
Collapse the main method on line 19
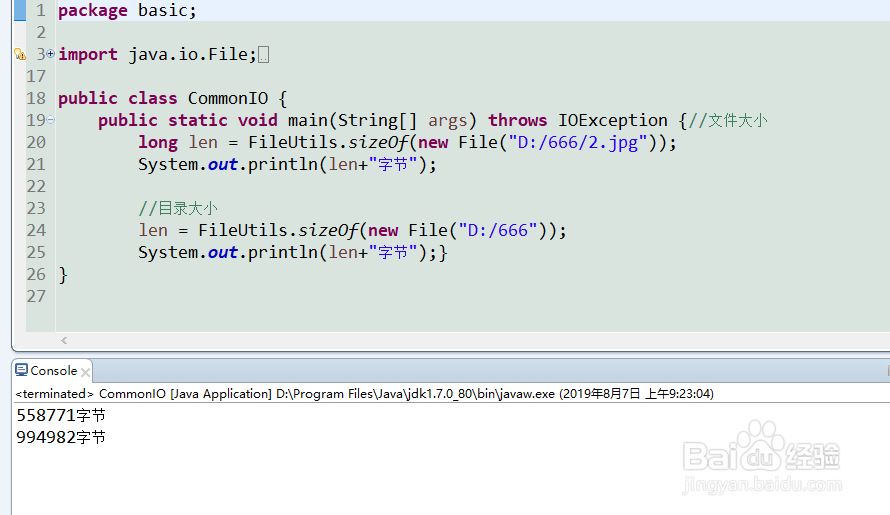[51, 120]
